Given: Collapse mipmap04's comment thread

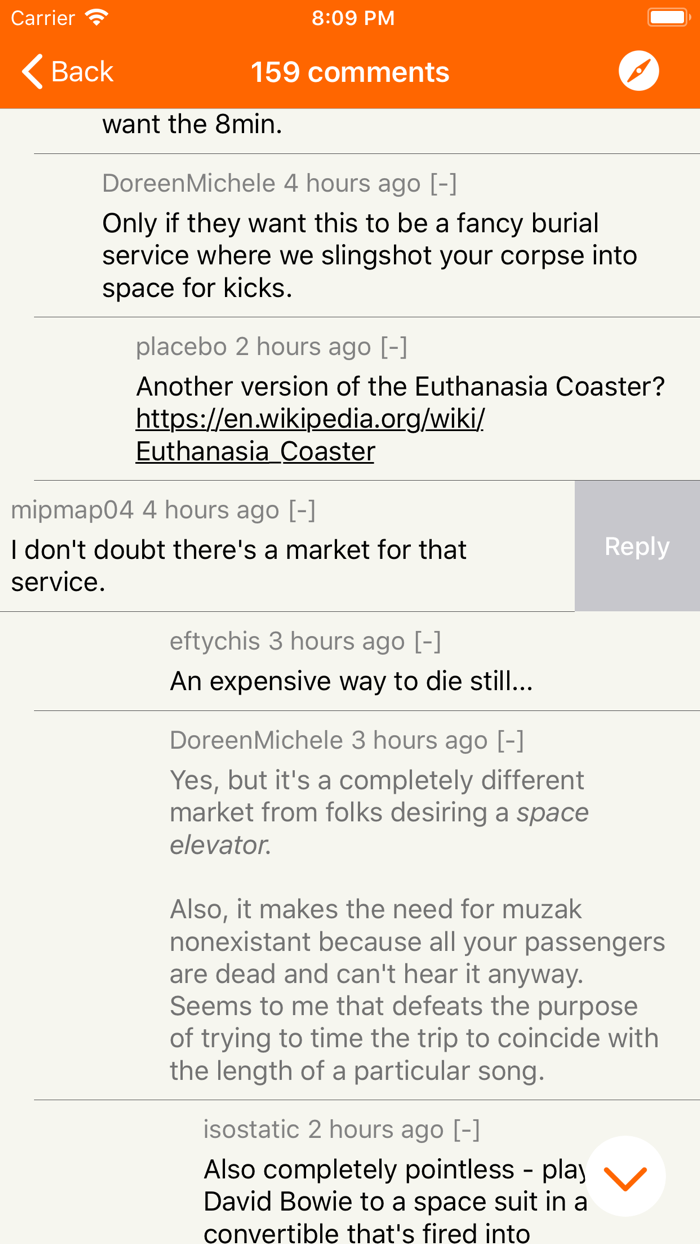Looking at the screenshot, I should 304,510.
